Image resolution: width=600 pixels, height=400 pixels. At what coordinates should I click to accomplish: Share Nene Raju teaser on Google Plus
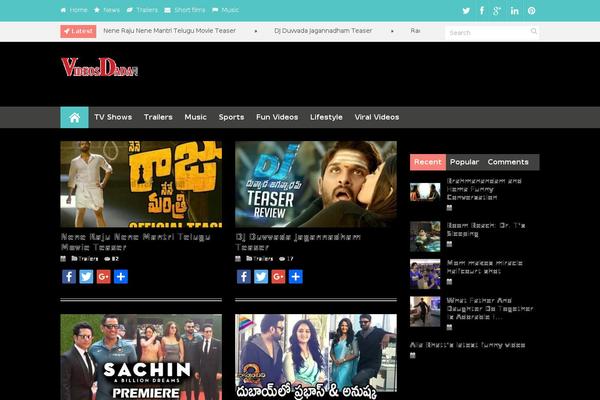click(103, 276)
